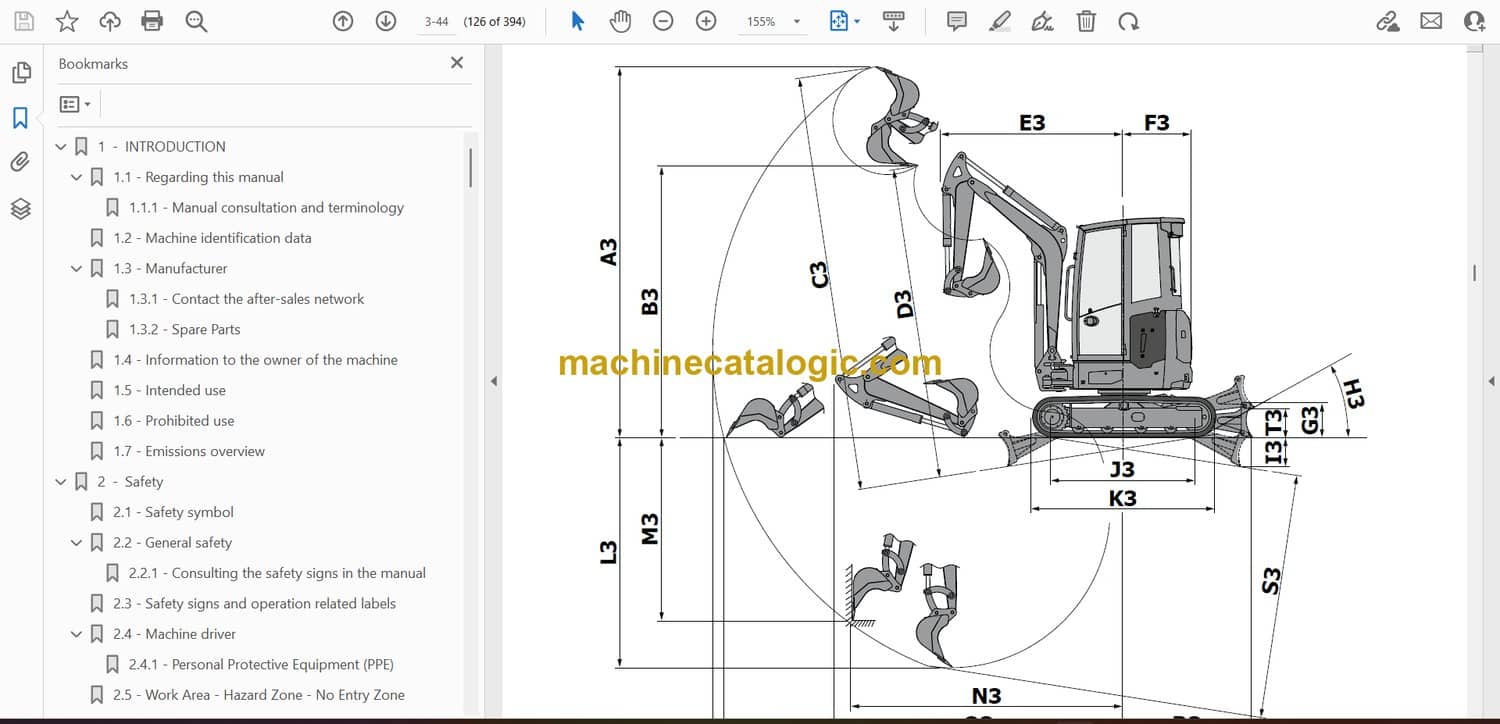Open the Page Thumbnails side panel

(x=20, y=73)
